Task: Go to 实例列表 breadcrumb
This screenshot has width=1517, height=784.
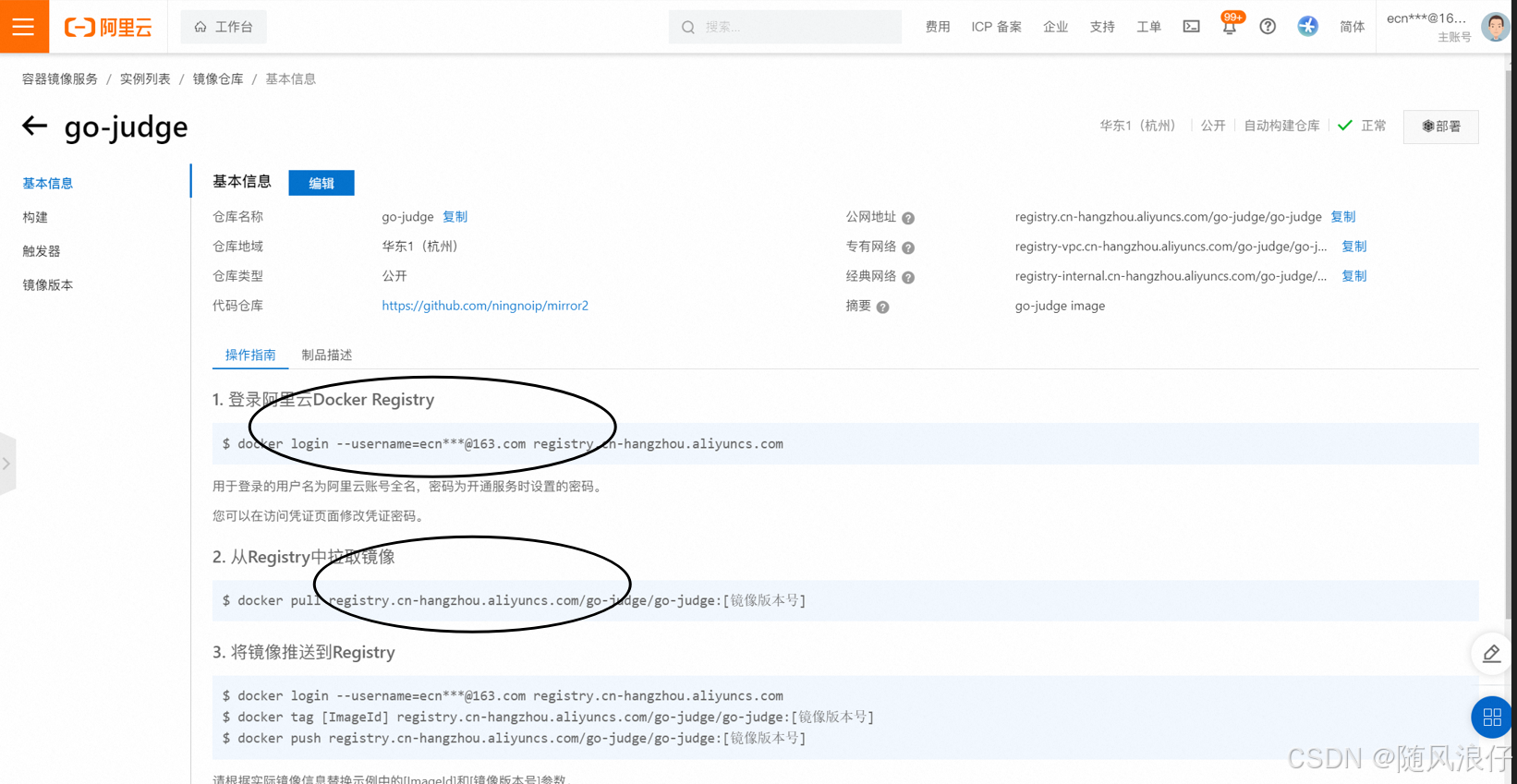Action: click(x=145, y=79)
